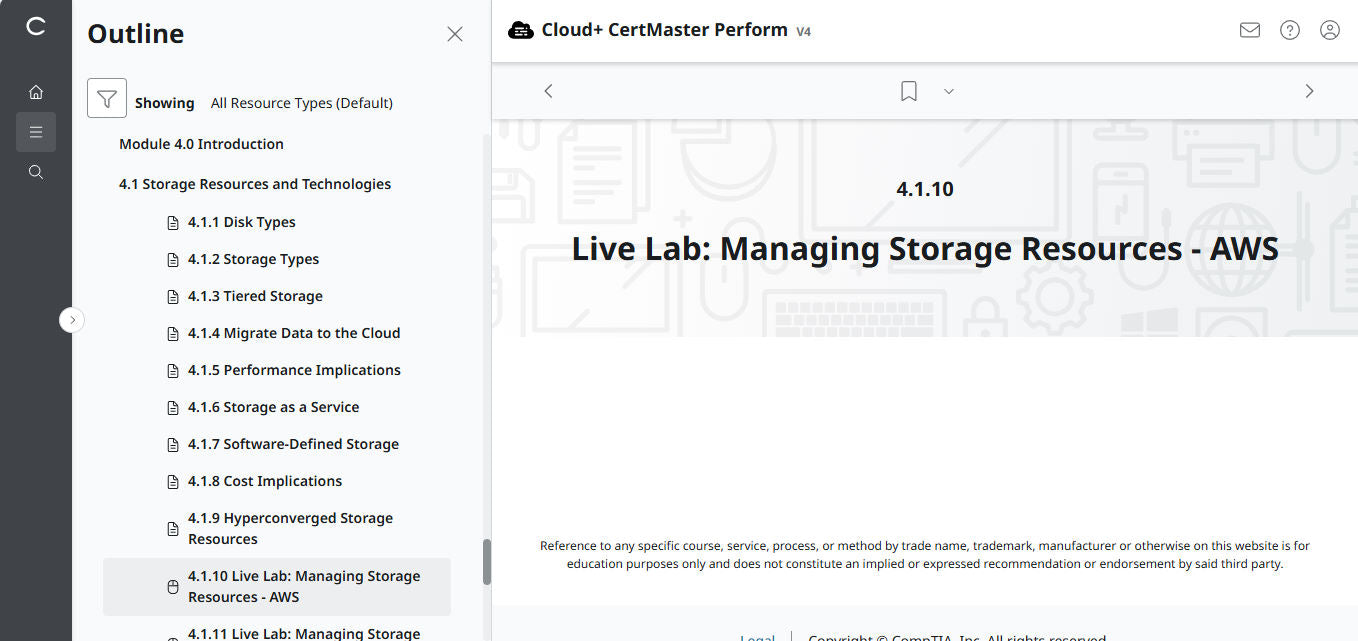Open Module 4.0 Introduction in the outline
The image size is (1358, 641).
coord(200,143)
